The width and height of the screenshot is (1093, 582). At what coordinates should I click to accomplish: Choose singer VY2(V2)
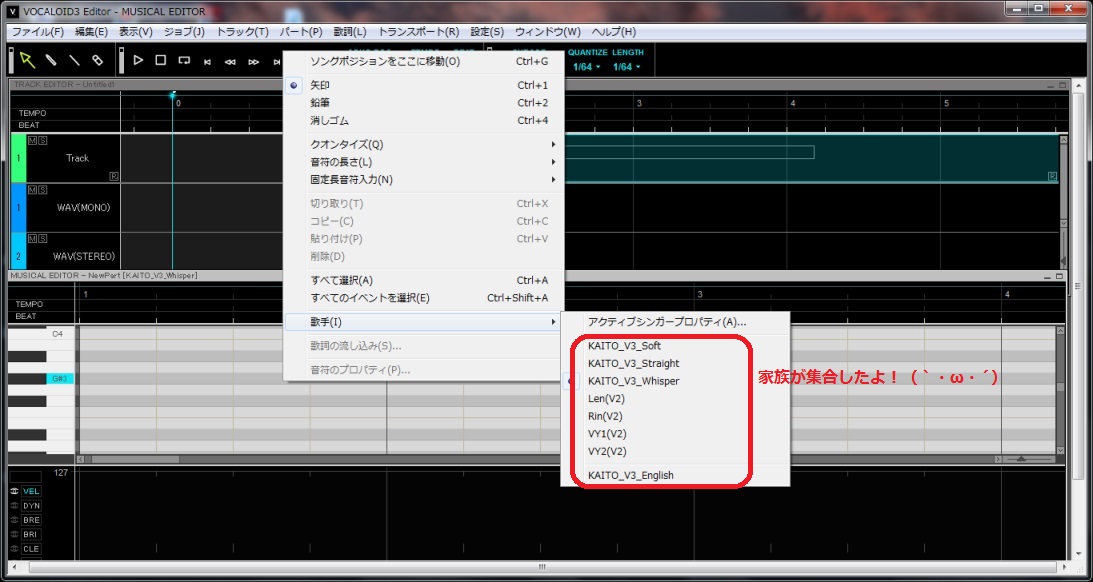coord(675,451)
